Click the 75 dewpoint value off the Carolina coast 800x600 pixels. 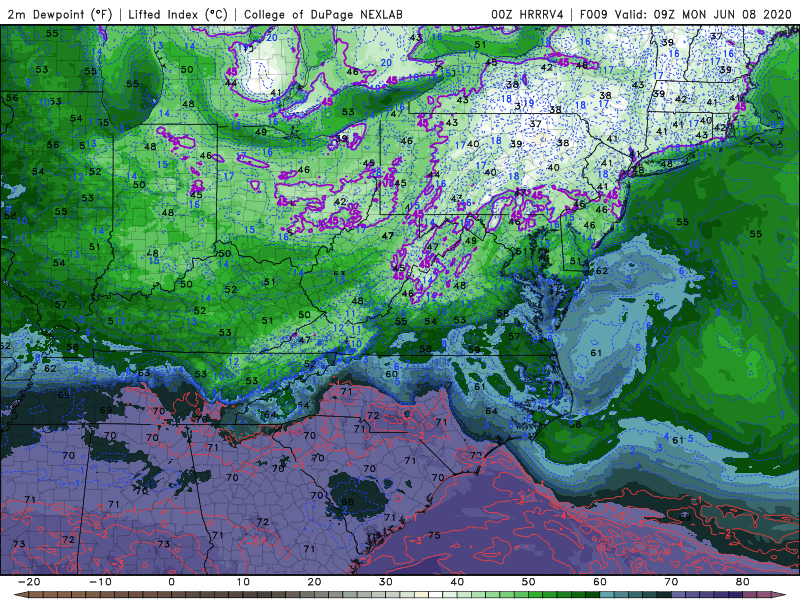tap(434, 535)
